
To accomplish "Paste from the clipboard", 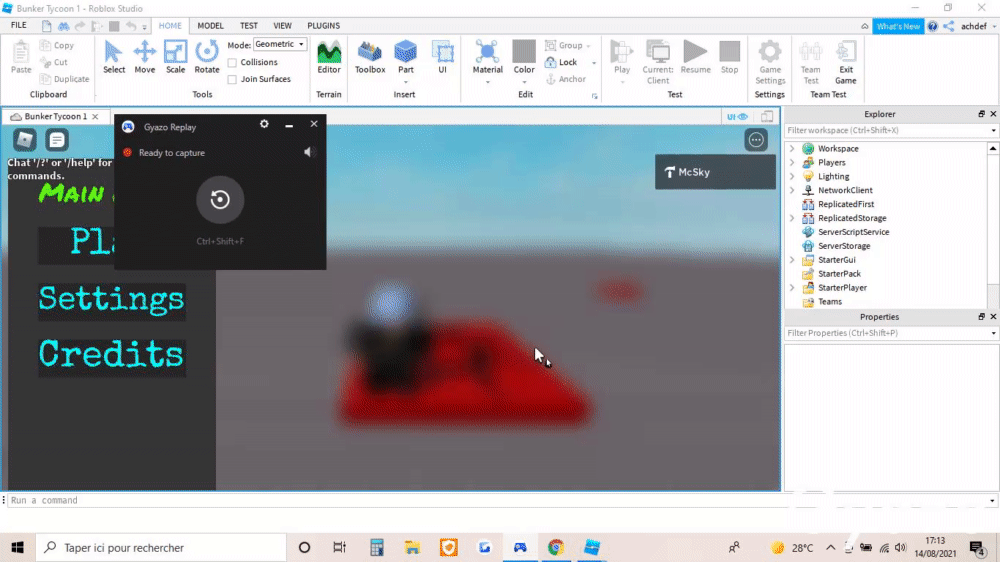I will (x=21, y=57).
